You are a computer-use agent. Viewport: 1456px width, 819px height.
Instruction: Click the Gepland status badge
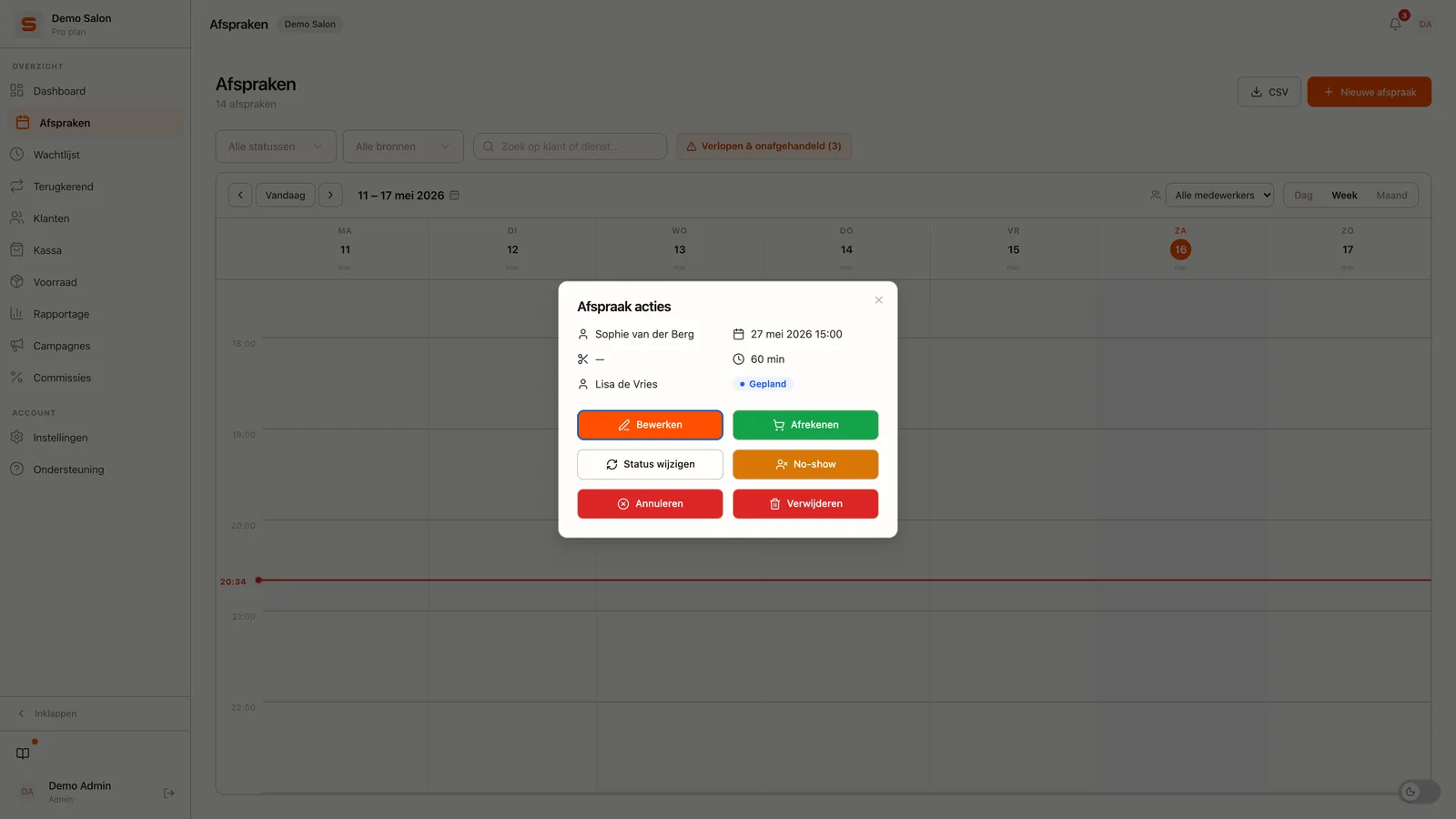coord(763,384)
